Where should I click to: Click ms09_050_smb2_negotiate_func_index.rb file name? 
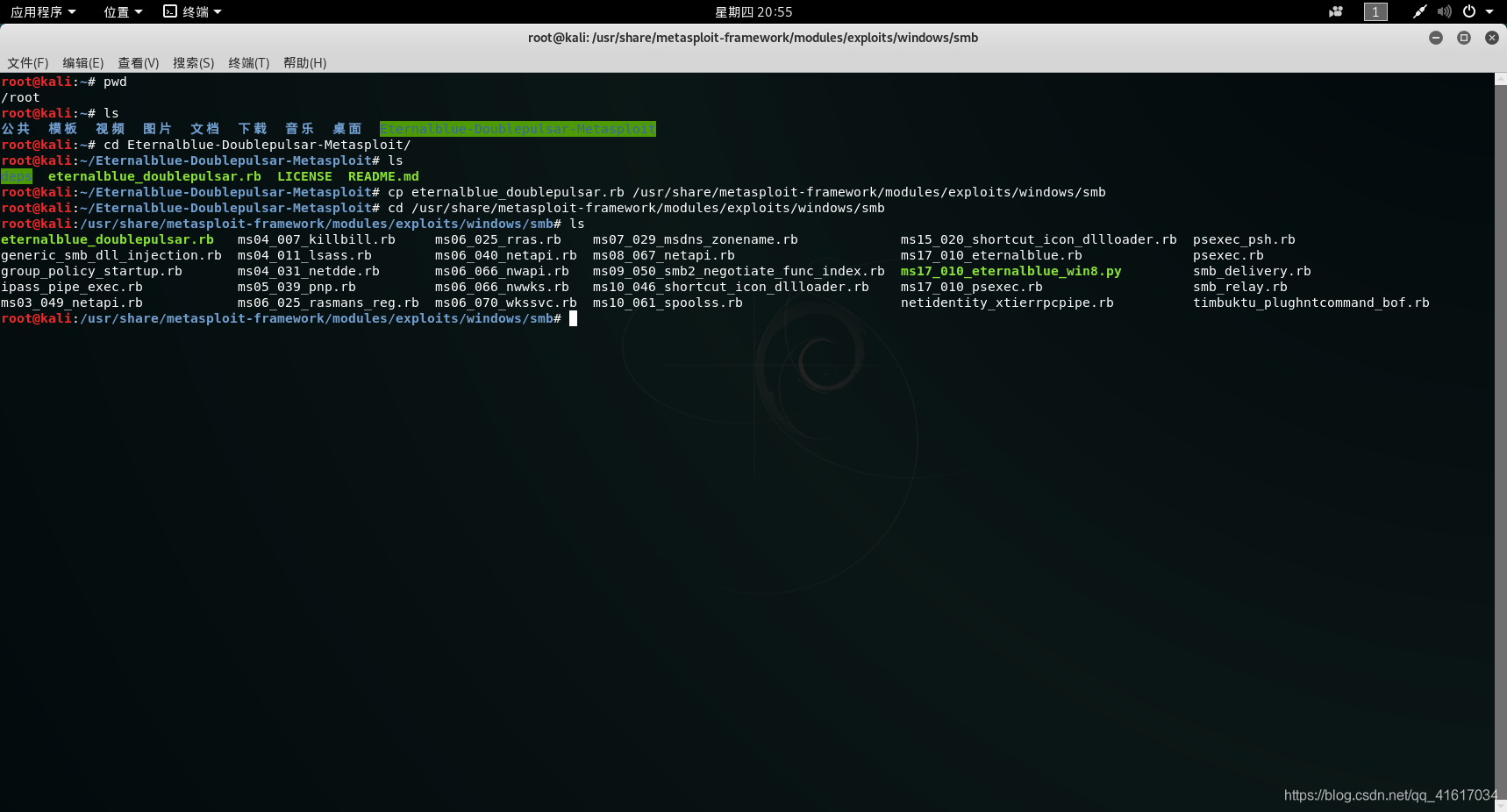pos(739,271)
